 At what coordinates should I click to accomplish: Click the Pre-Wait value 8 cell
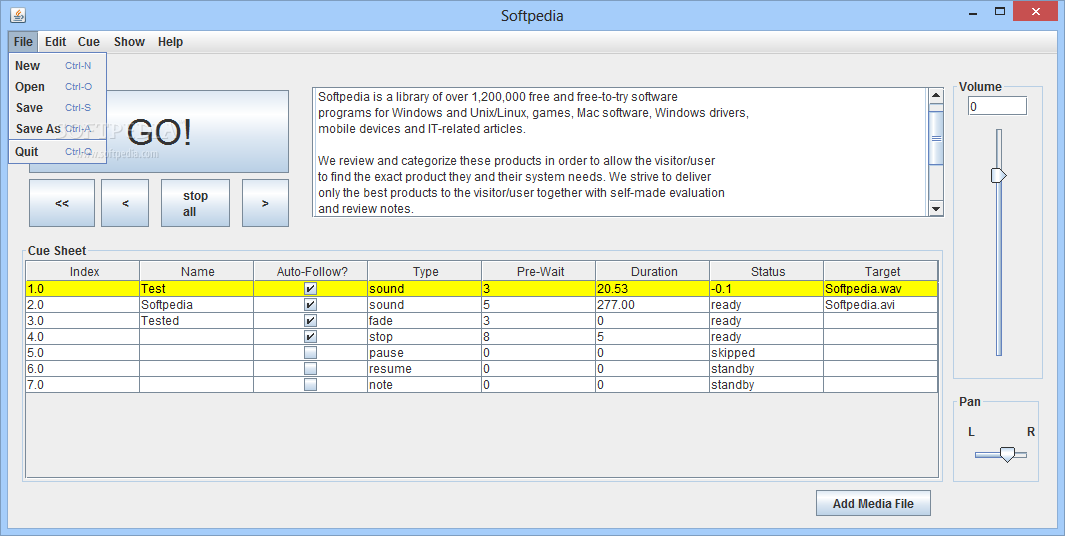(x=539, y=337)
